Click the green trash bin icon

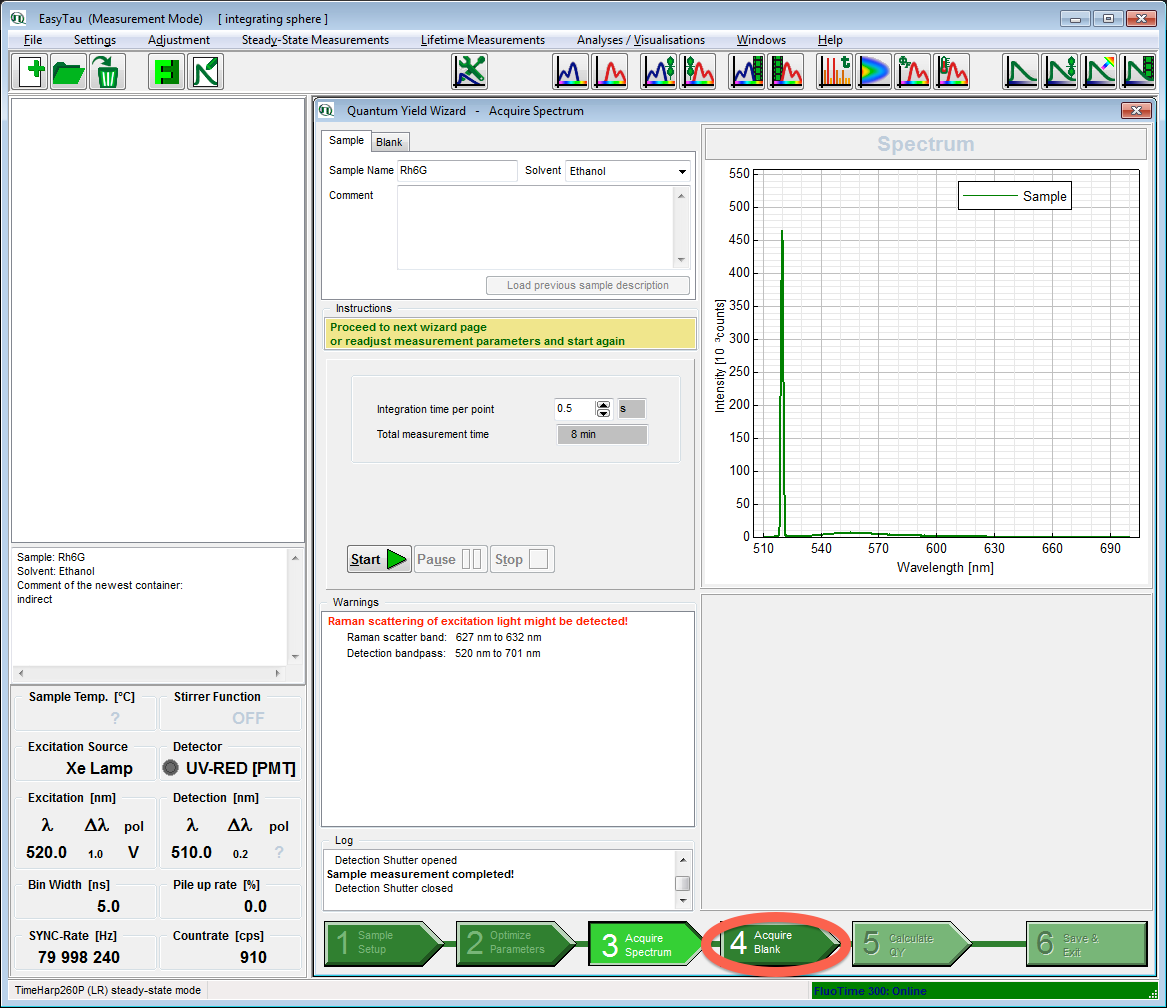(106, 72)
